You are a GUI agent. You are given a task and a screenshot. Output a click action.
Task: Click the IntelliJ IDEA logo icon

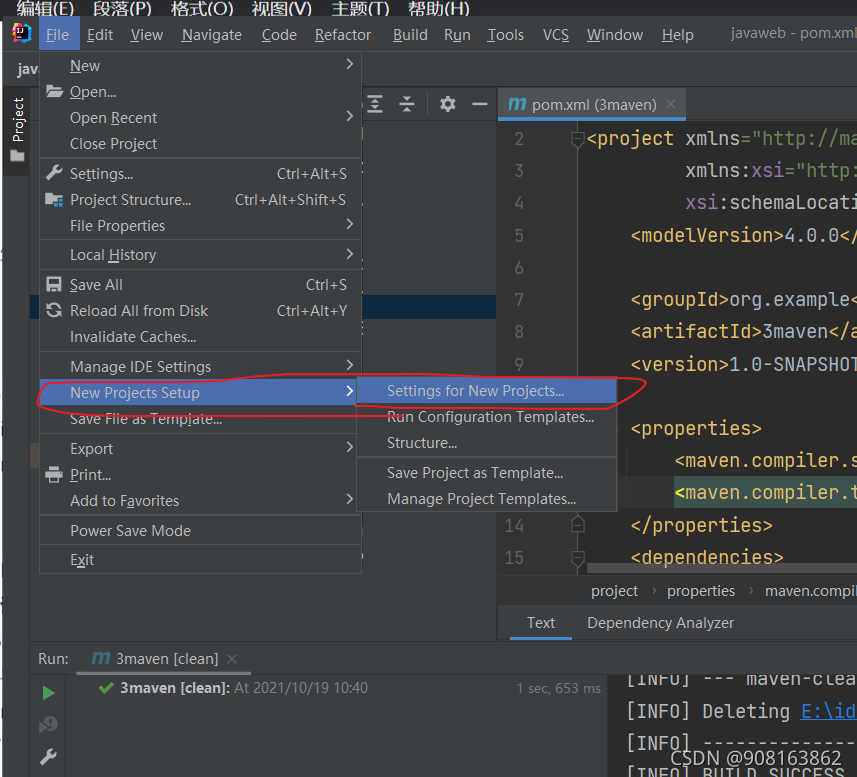(21, 33)
